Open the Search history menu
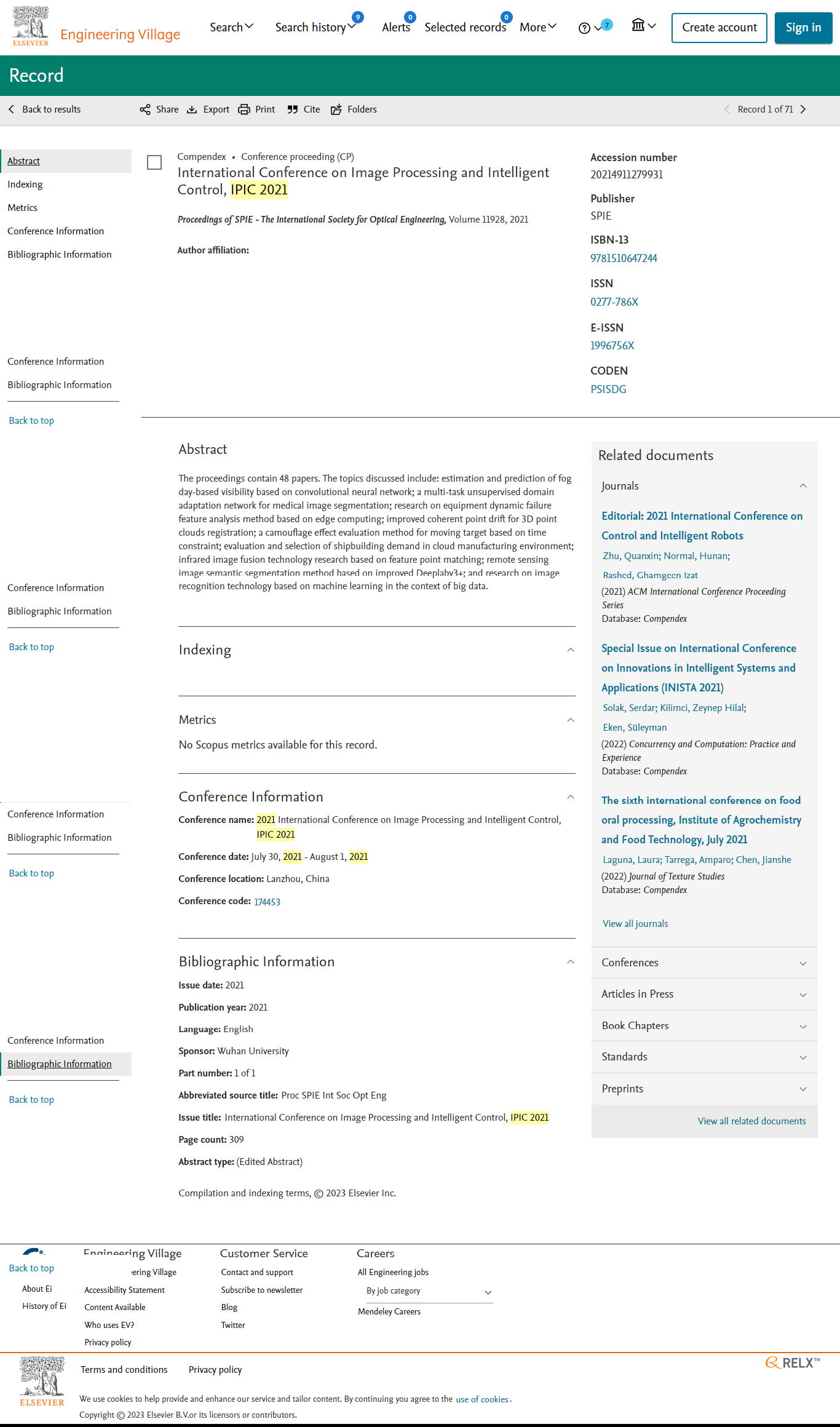Viewport: 840px width, 1427px height. point(315,27)
